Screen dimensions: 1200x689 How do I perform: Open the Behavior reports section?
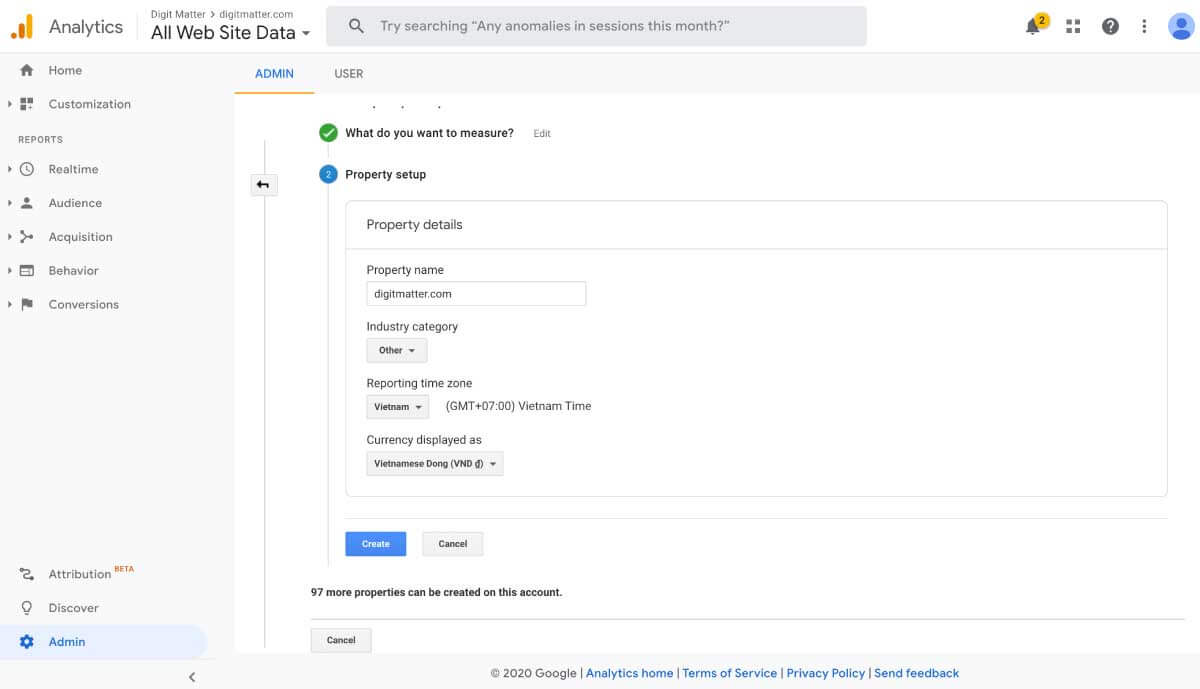tap(28, 270)
